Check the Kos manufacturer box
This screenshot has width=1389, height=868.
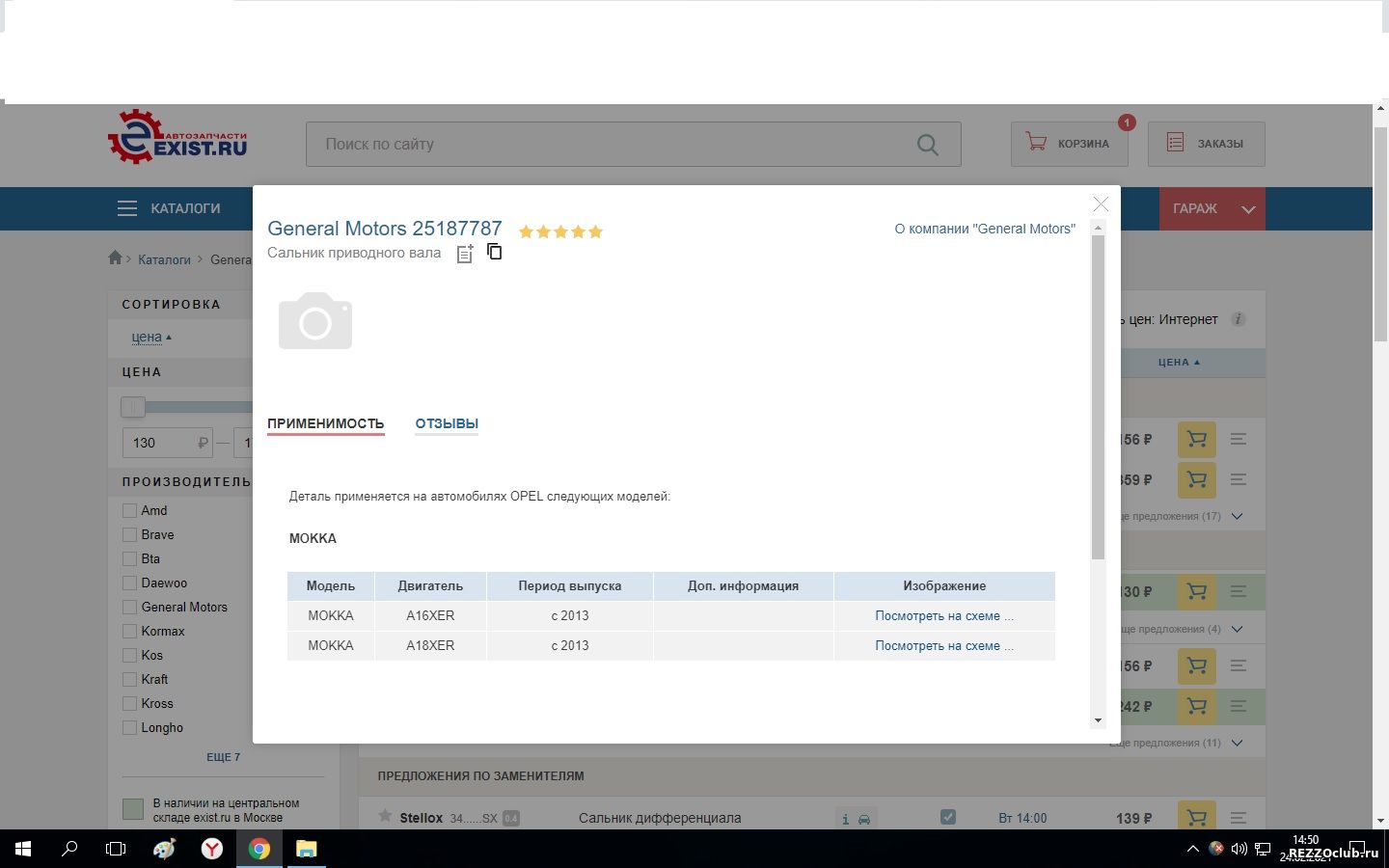tap(129, 655)
